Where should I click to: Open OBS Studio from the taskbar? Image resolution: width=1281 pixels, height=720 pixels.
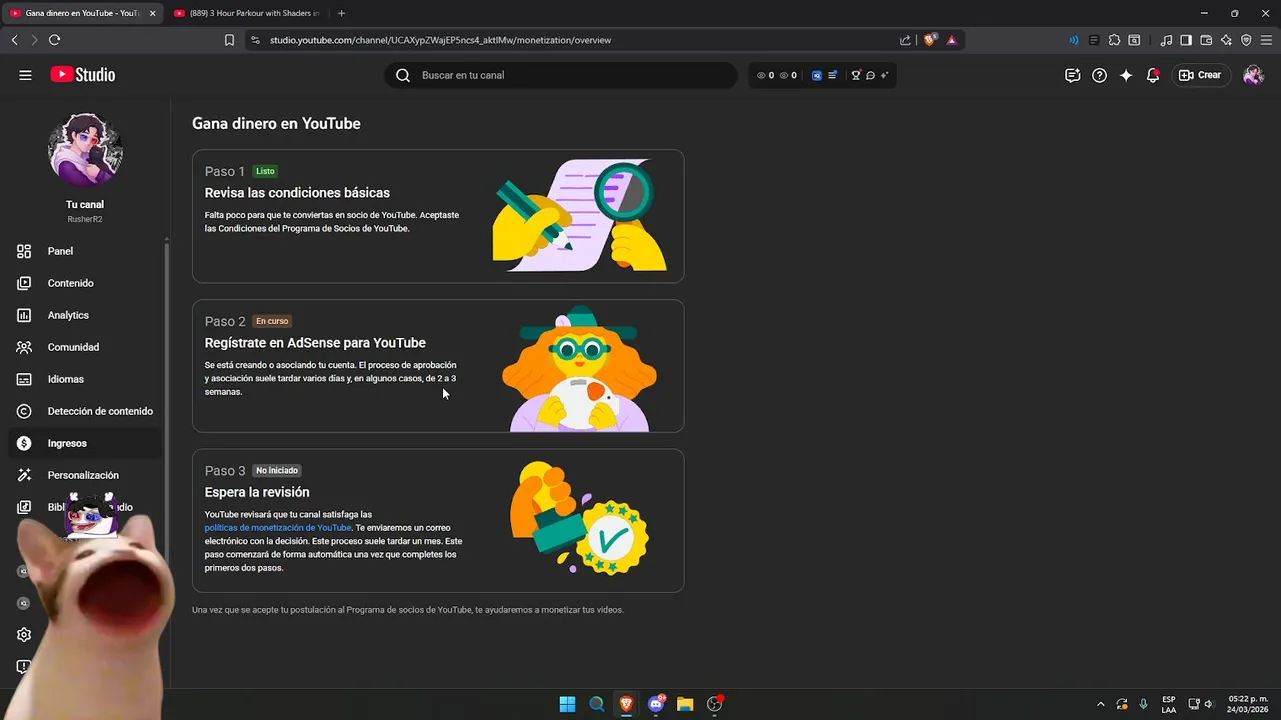click(x=714, y=704)
